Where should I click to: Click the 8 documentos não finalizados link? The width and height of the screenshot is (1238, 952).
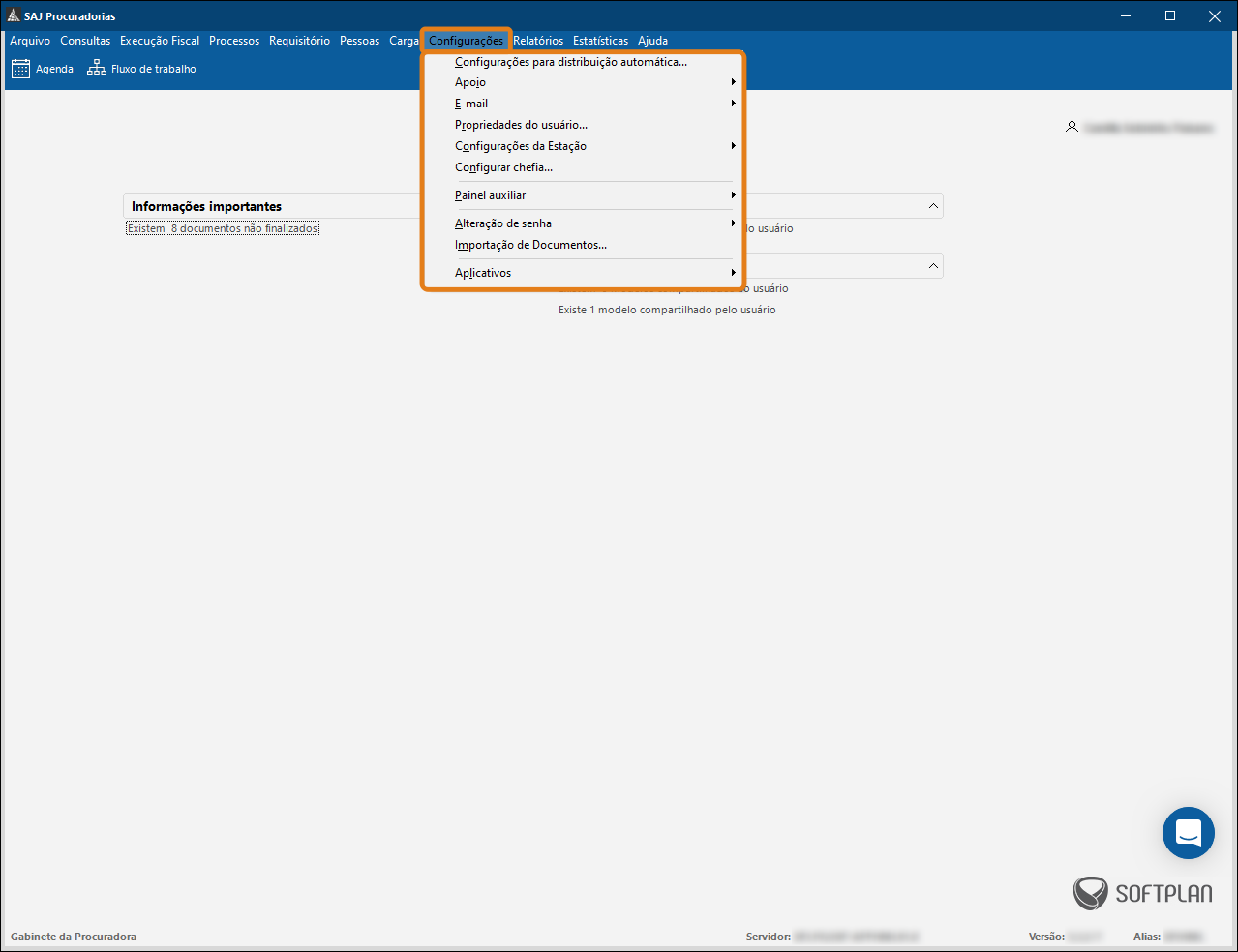tap(223, 228)
